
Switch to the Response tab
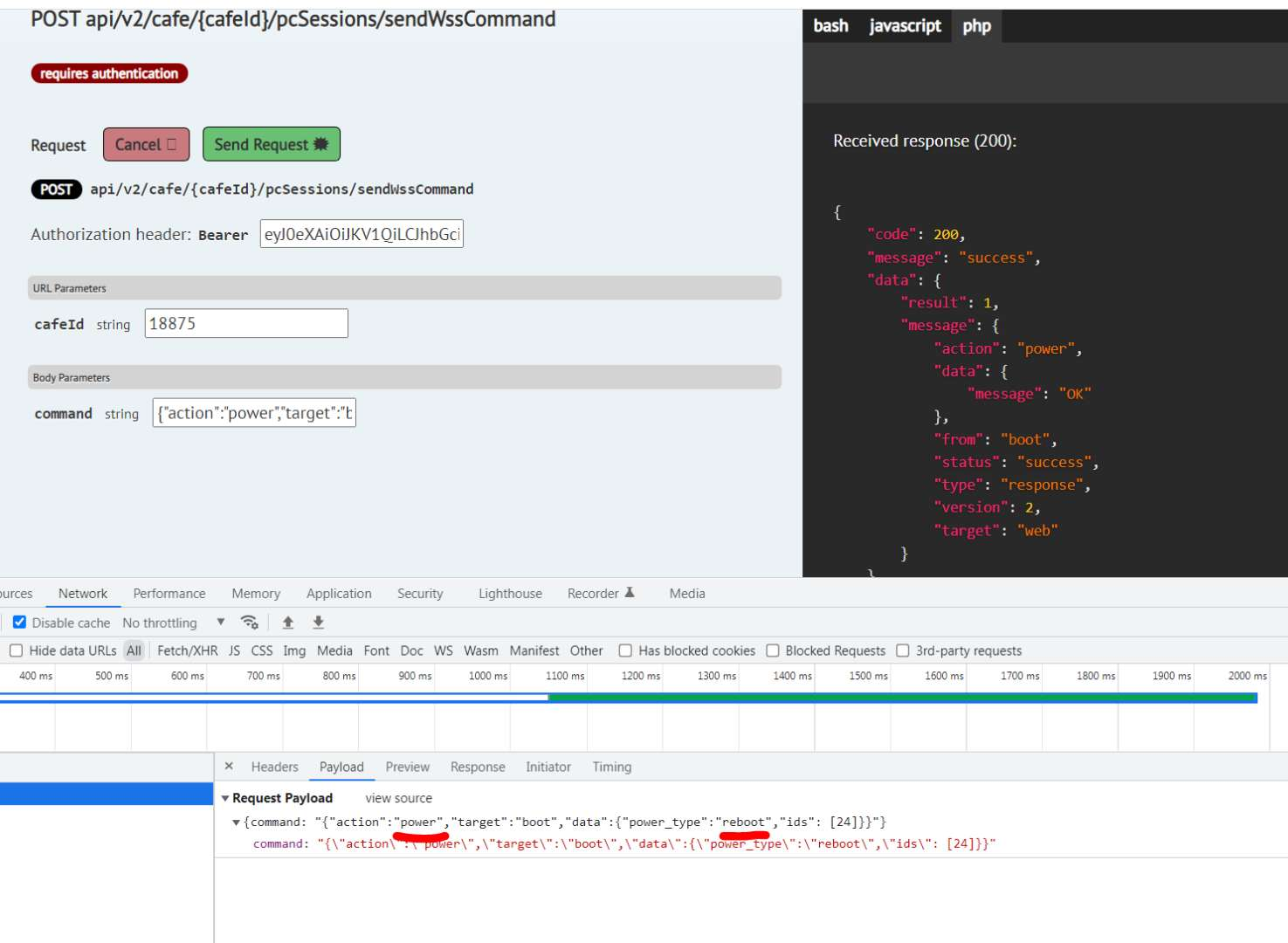478,767
